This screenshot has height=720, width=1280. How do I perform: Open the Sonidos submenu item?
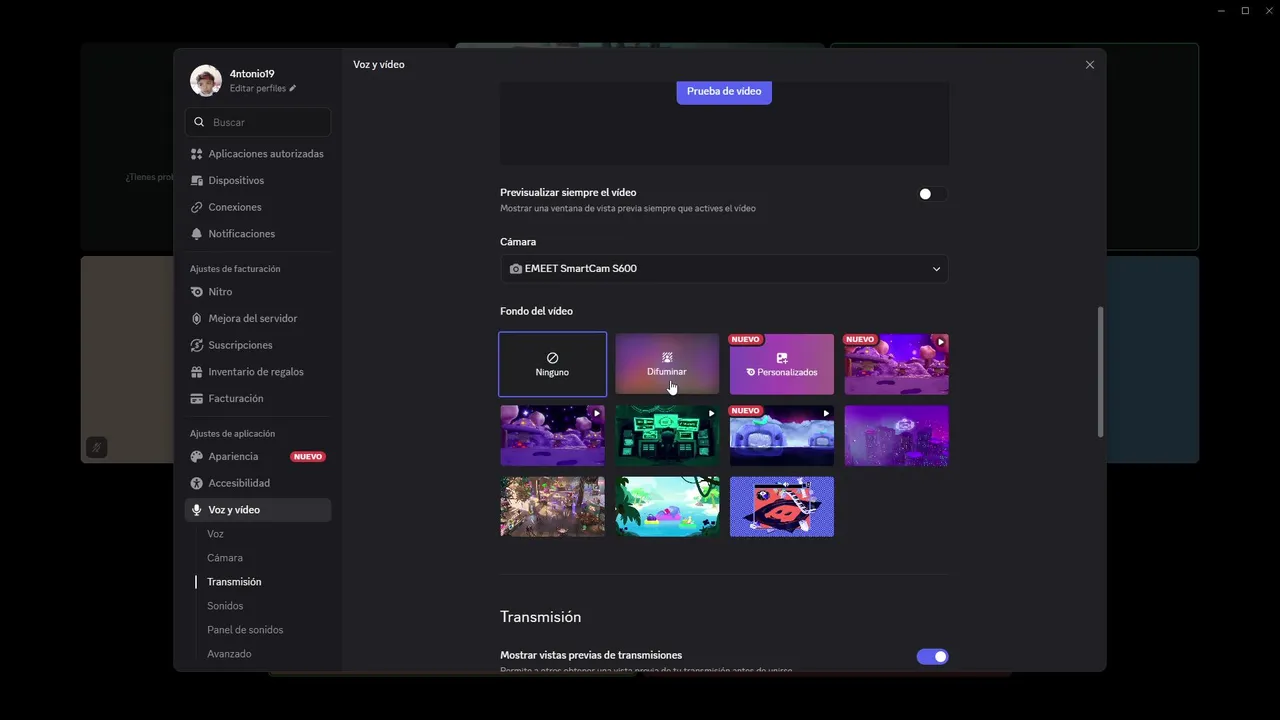click(225, 606)
